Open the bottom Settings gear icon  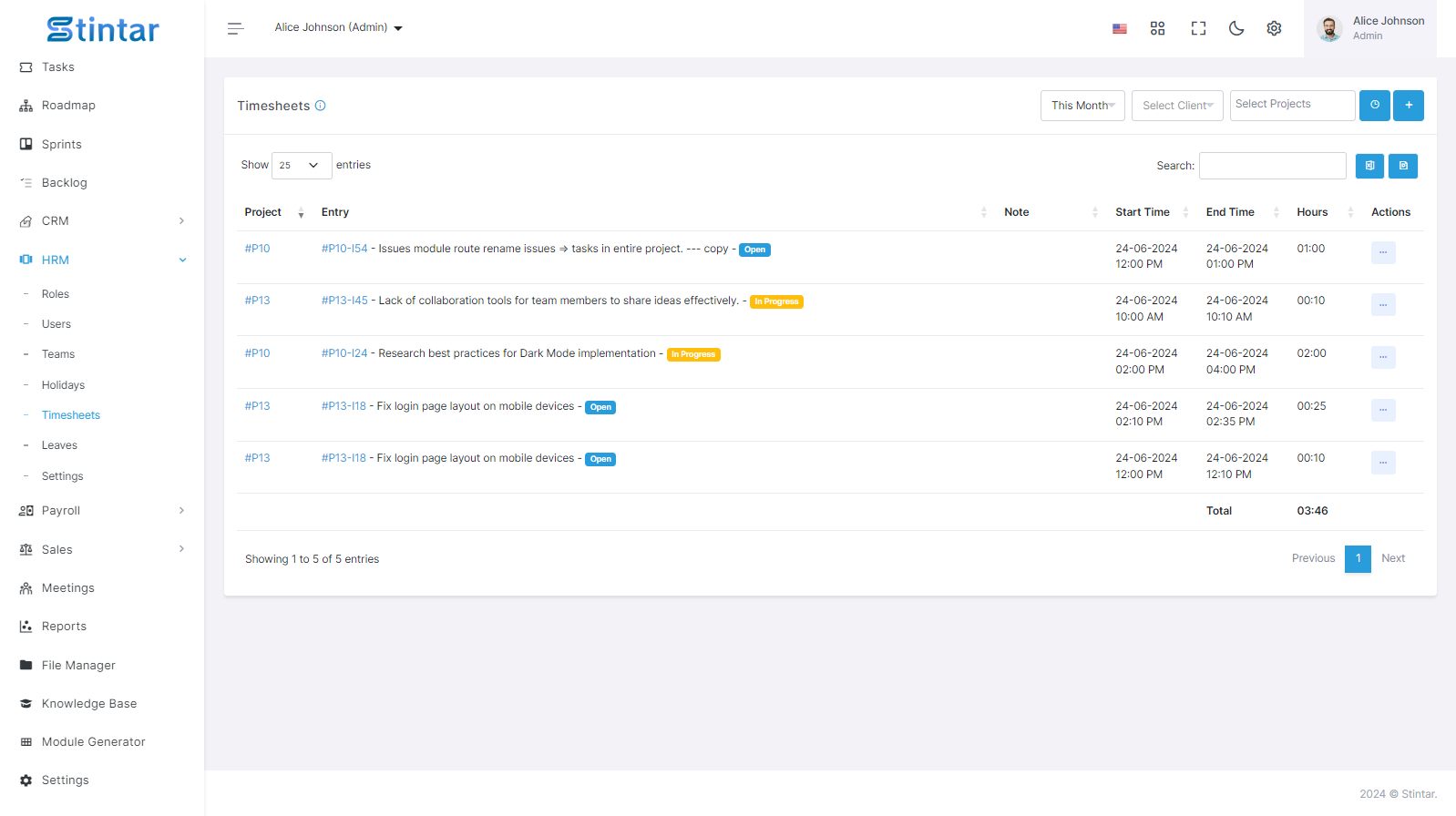coord(26,780)
